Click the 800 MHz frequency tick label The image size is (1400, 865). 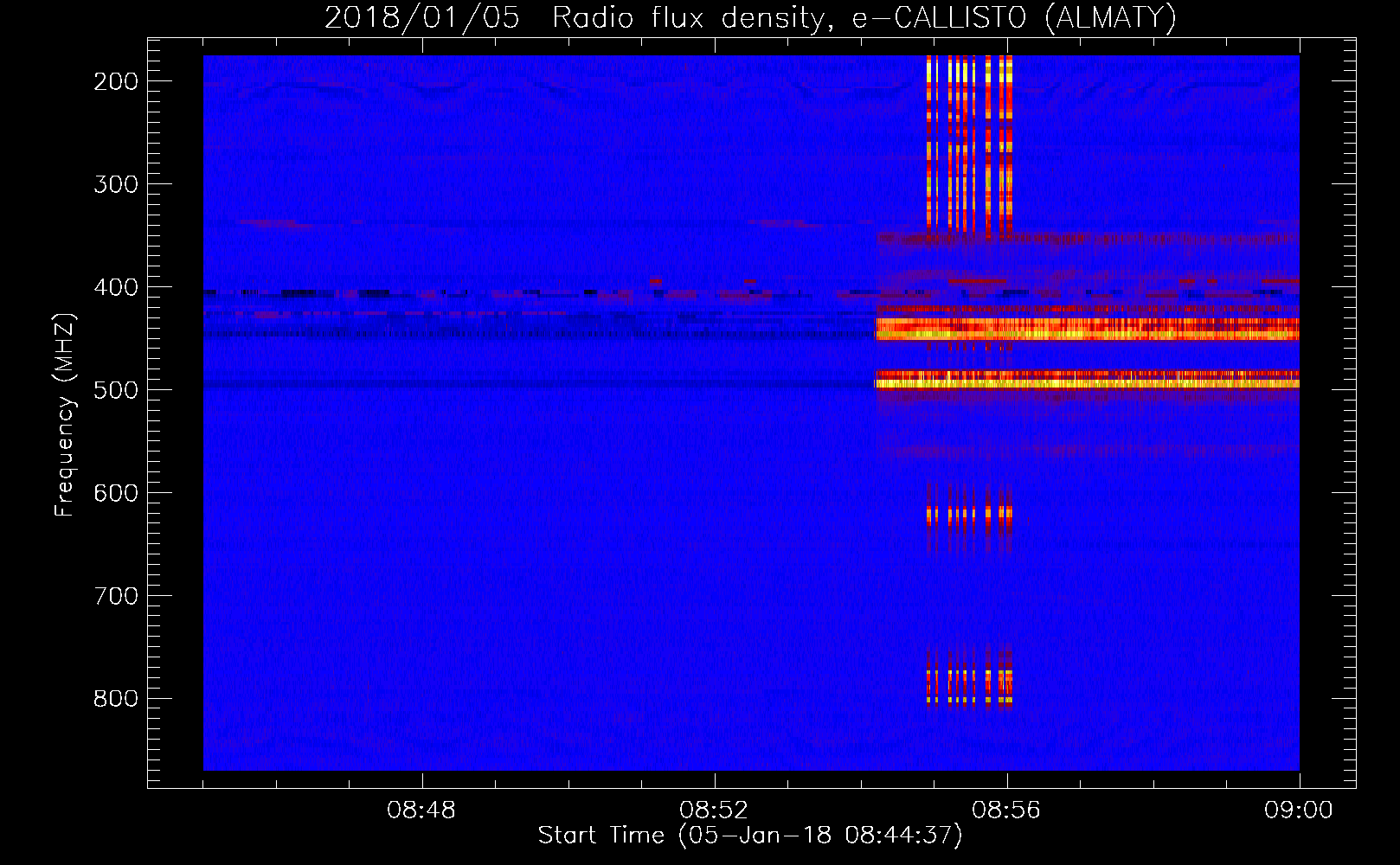116,699
